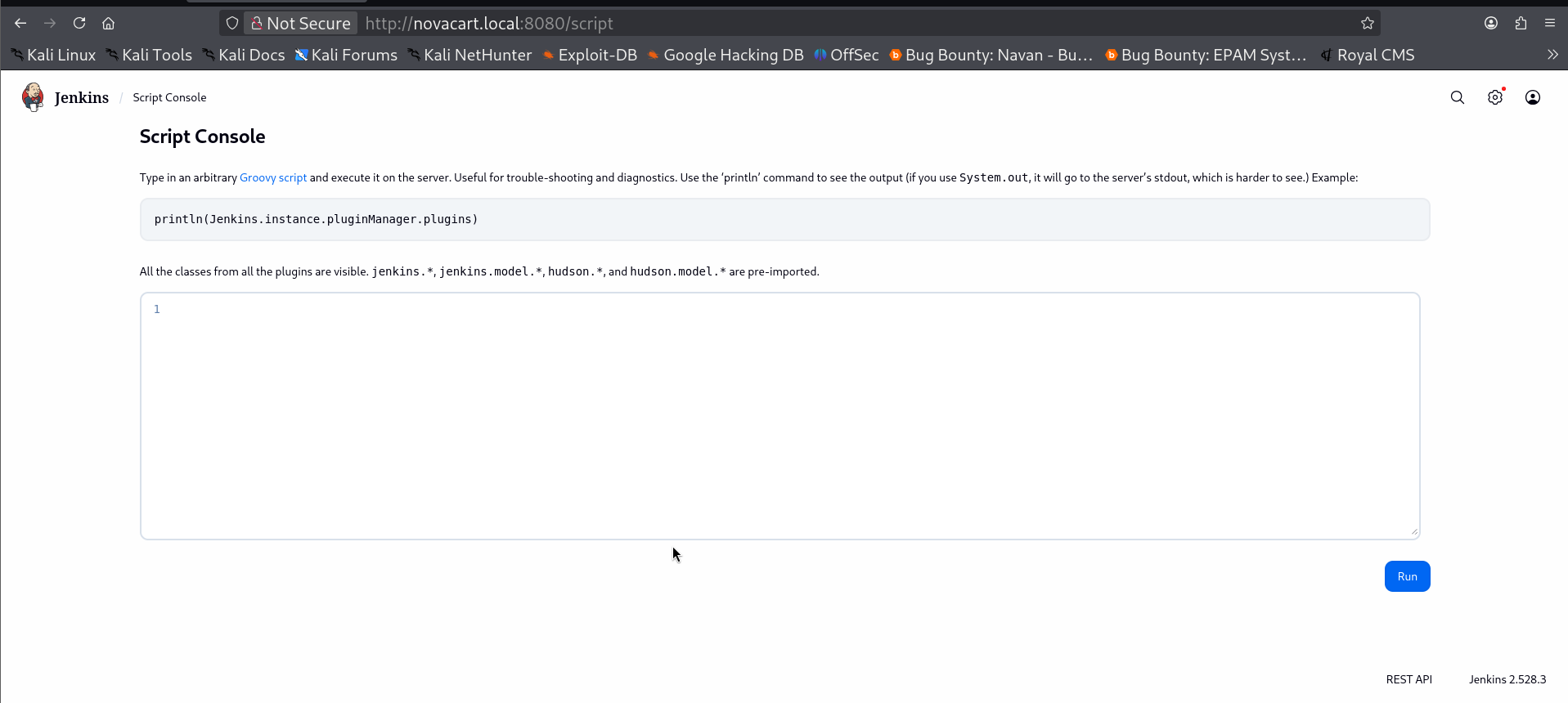Open the Exploit-DB bookmark

click(x=590, y=55)
